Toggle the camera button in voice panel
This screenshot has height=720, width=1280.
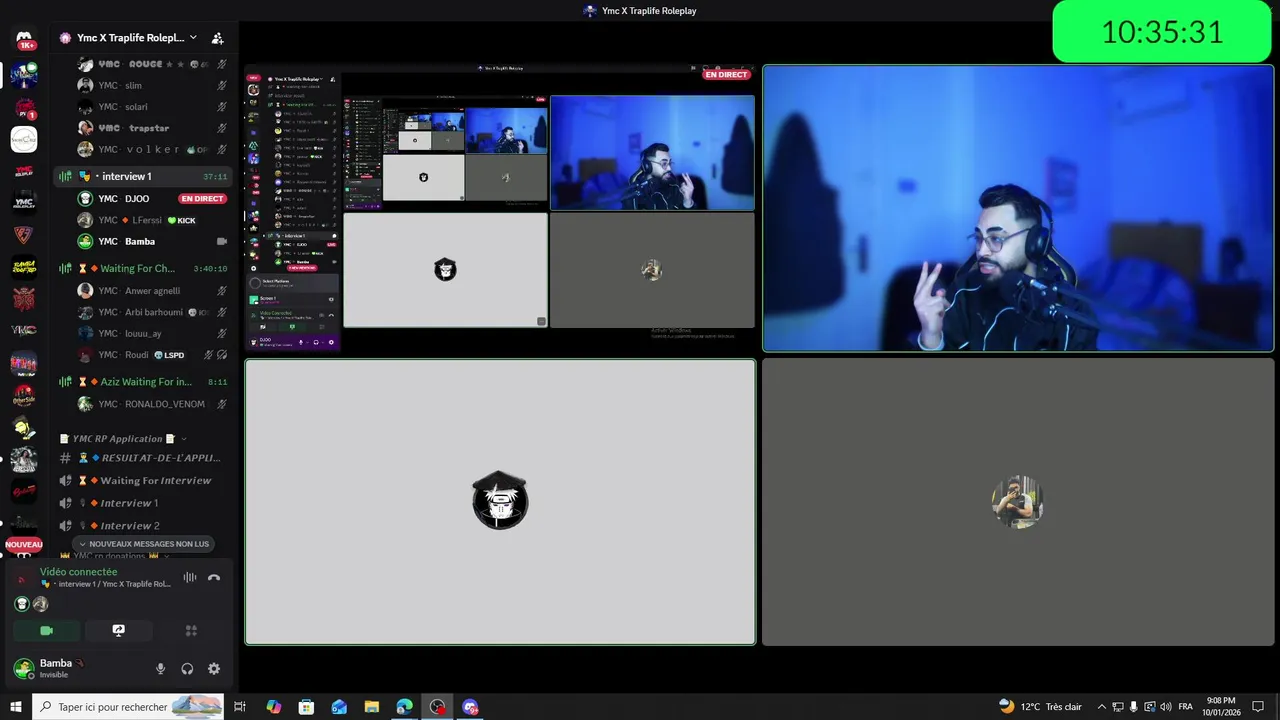(x=46, y=630)
